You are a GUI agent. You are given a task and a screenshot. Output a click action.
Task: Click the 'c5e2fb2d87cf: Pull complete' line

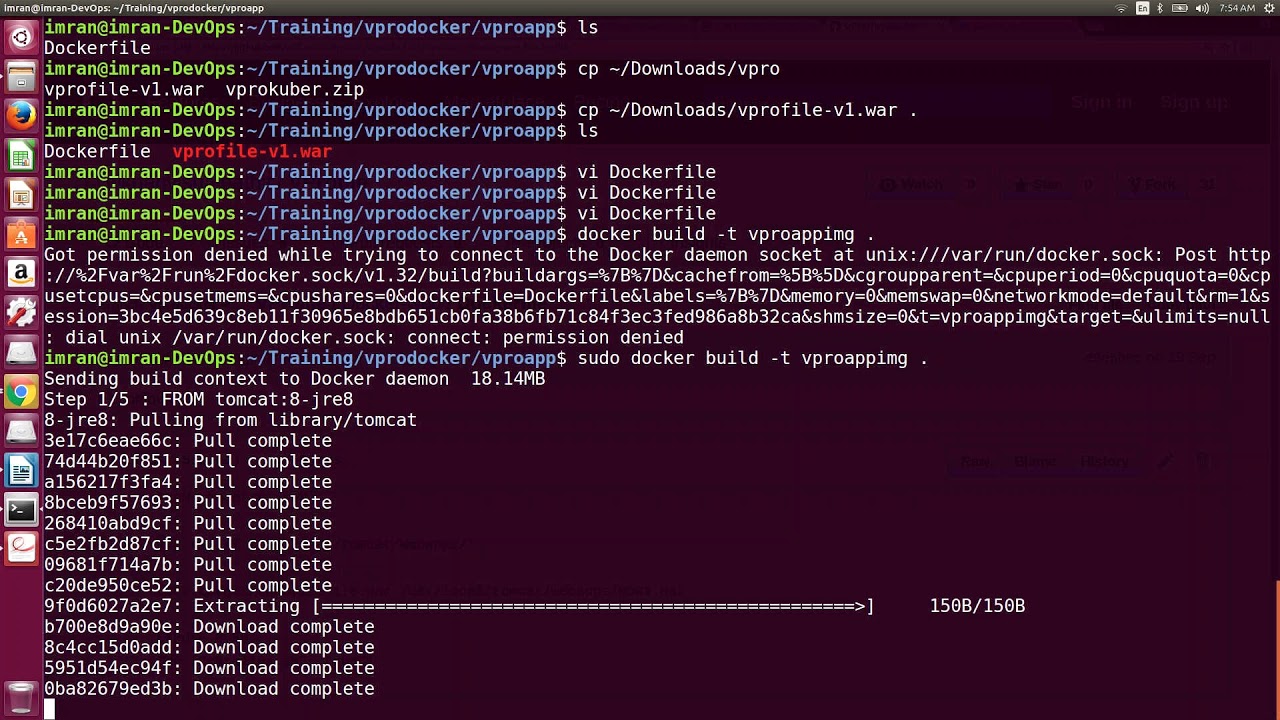188,544
